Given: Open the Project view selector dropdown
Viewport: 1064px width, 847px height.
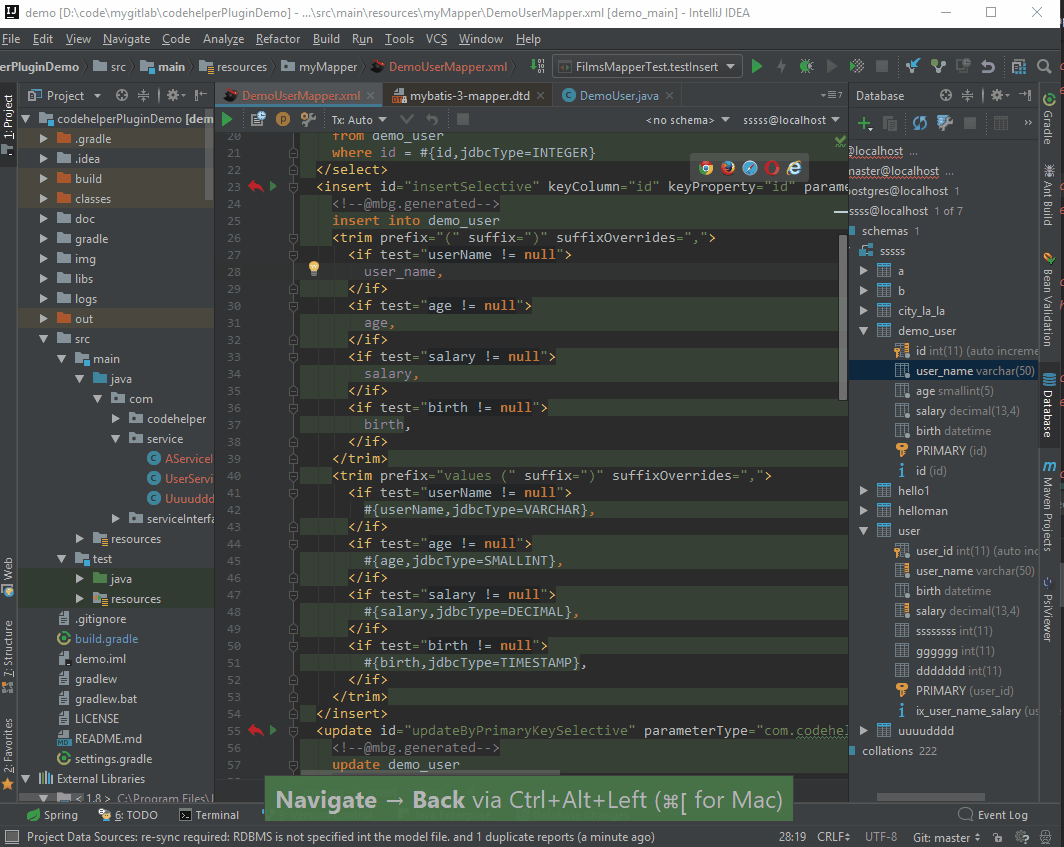Looking at the screenshot, I should (x=64, y=96).
